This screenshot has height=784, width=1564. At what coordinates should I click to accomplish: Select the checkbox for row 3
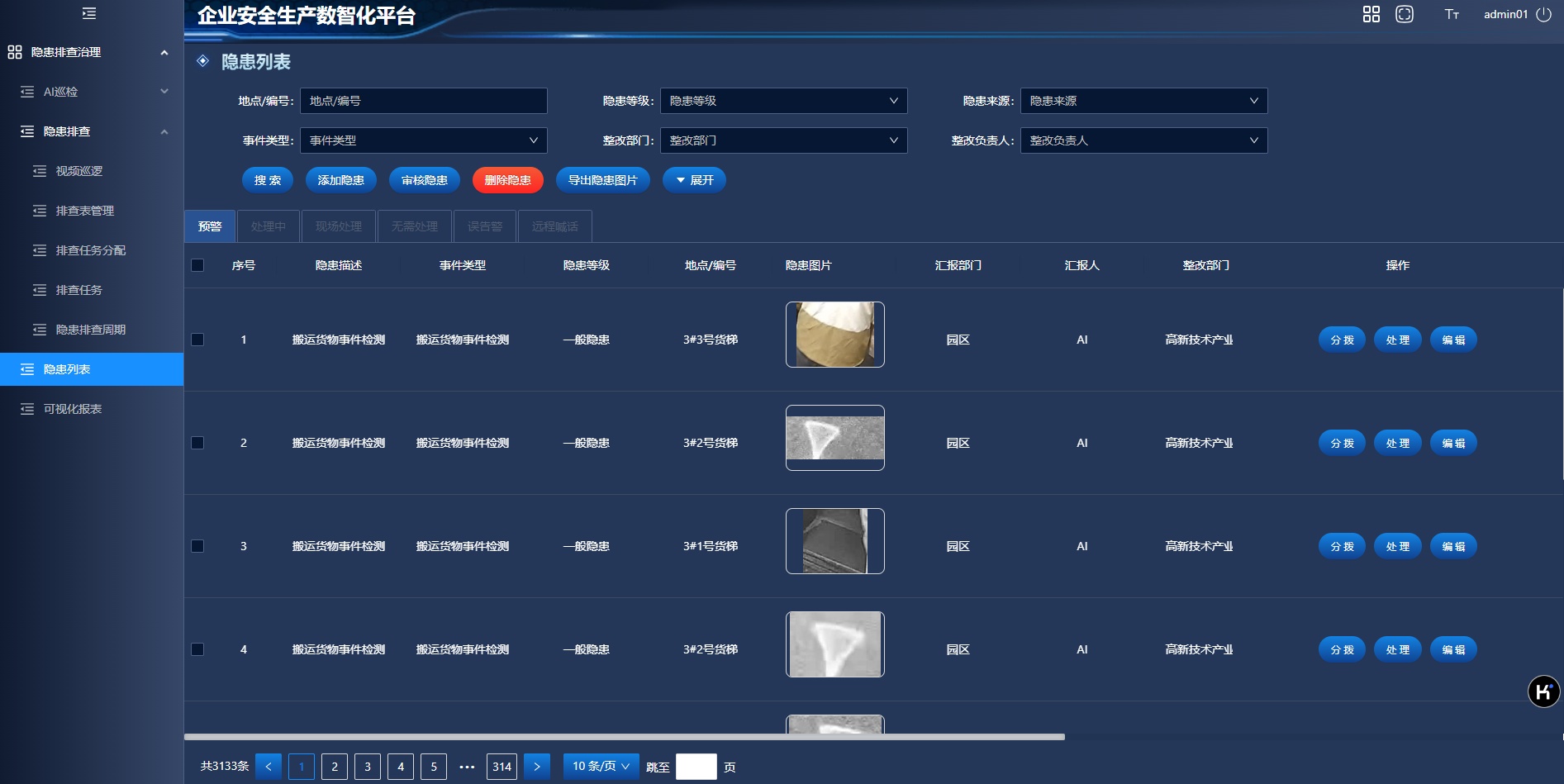197,546
